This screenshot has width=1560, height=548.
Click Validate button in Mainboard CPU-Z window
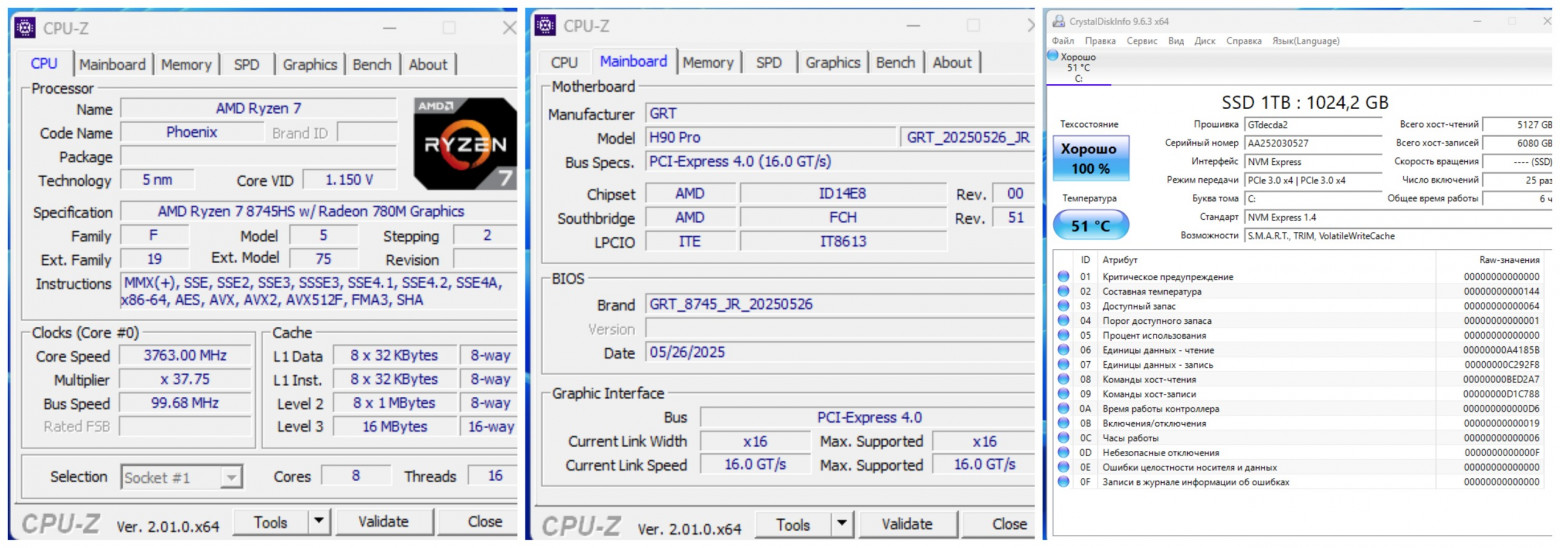(907, 524)
